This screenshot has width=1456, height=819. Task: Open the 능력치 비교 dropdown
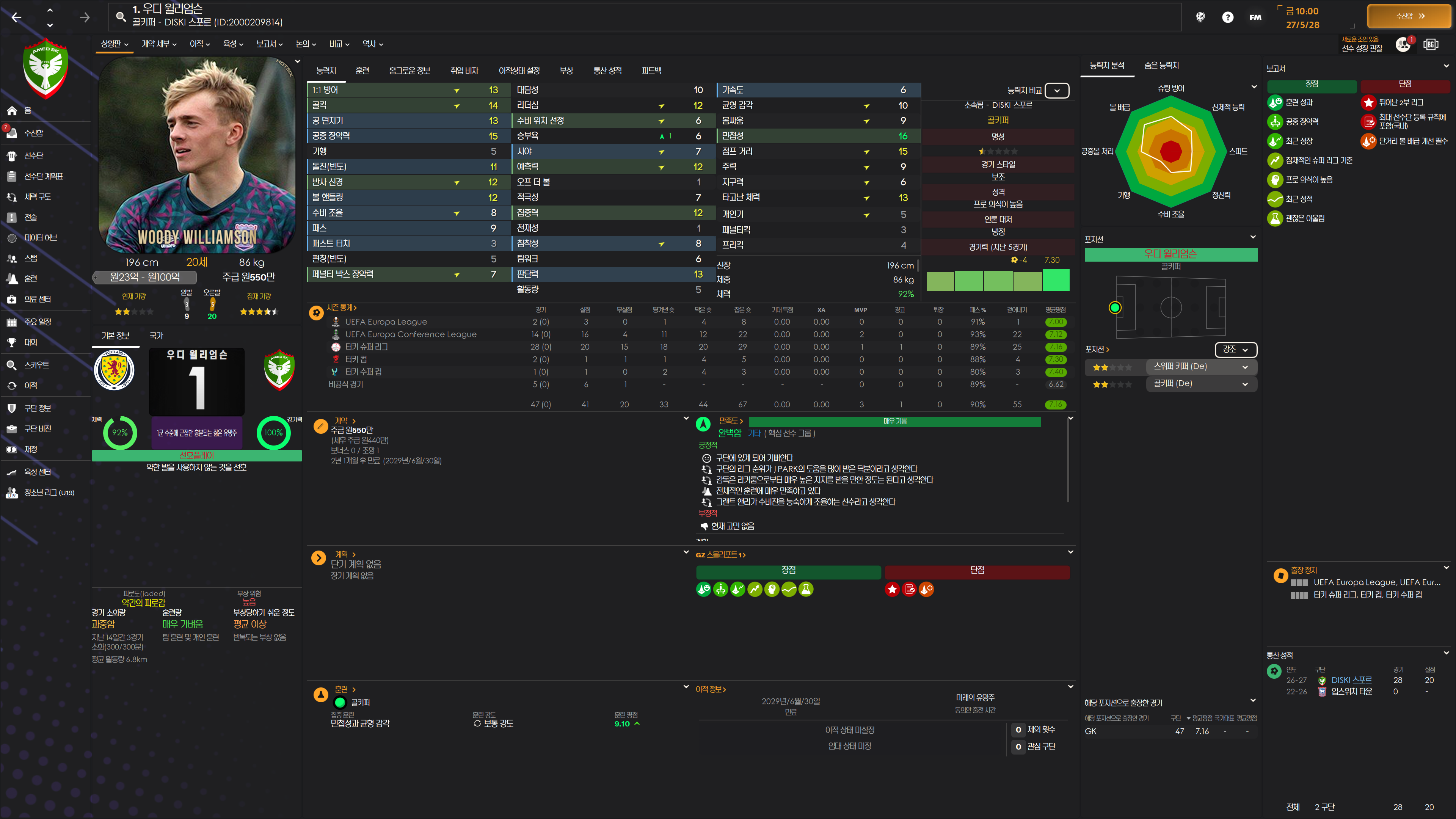tap(1056, 91)
